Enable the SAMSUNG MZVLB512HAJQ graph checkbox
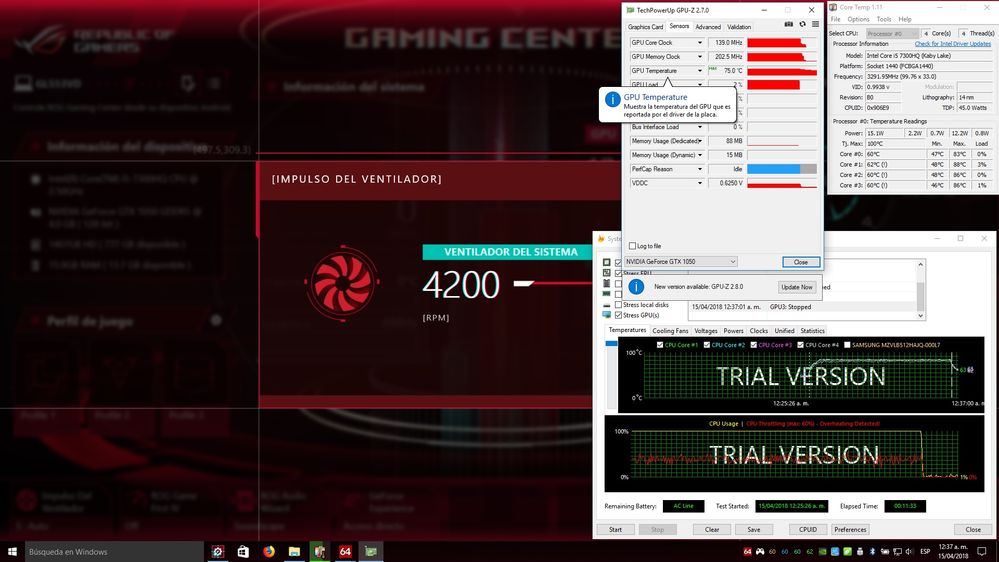Image resolution: width=999 pixels, height=562 pixels. click(x=847, y=345)
